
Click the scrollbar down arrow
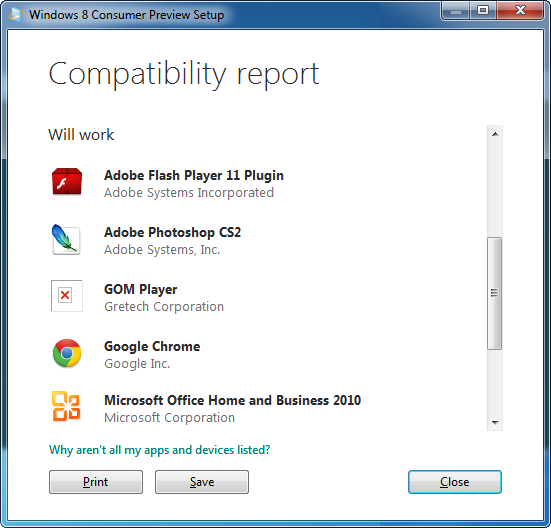pyautogui.click(x=495, y=423)
